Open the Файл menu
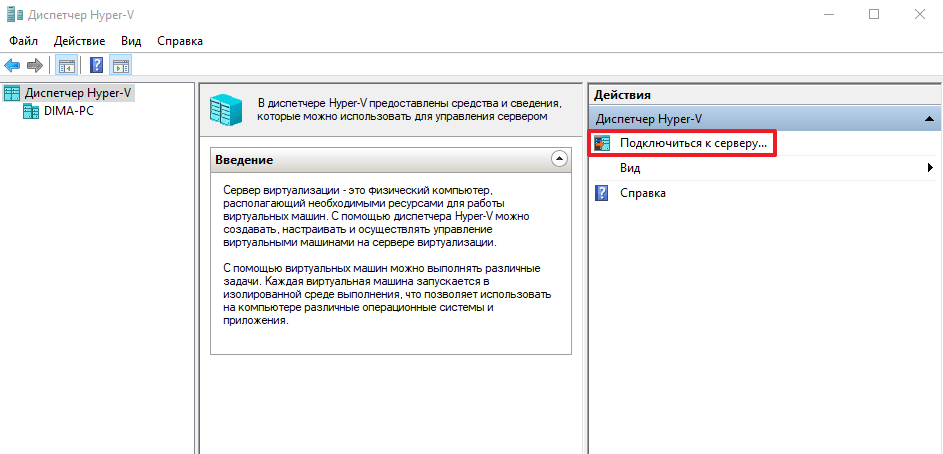943x454 pixels. 23,41
